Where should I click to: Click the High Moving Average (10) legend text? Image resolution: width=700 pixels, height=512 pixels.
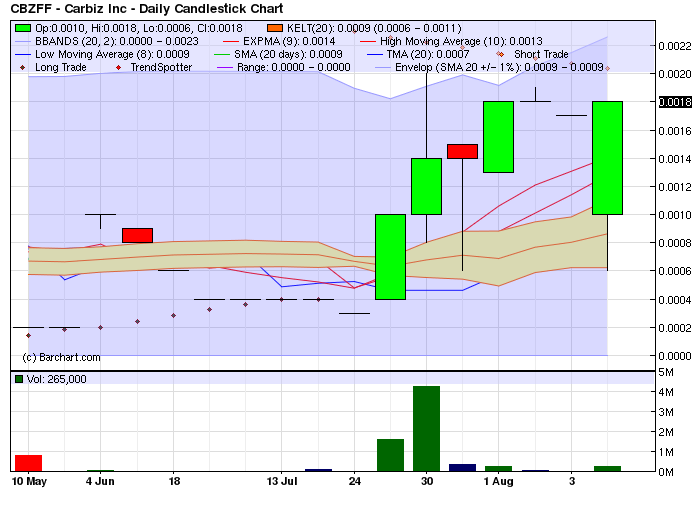[461, 42]
